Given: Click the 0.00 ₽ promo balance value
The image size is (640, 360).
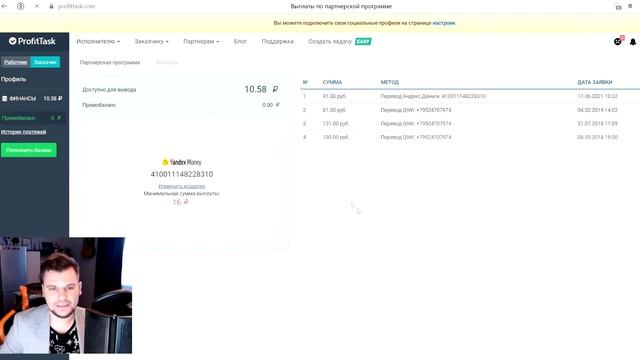Looking at the screenshot, I should (271, 105).
